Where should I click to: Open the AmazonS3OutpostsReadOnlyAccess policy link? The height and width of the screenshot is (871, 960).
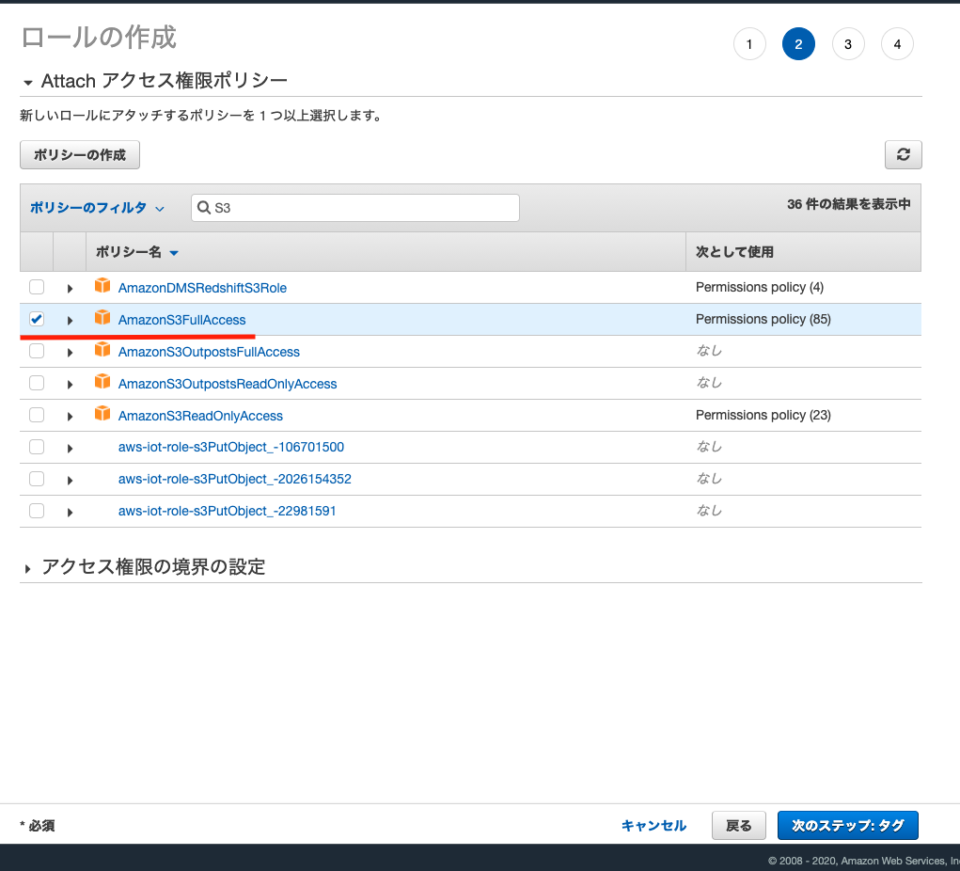(227, 384)
